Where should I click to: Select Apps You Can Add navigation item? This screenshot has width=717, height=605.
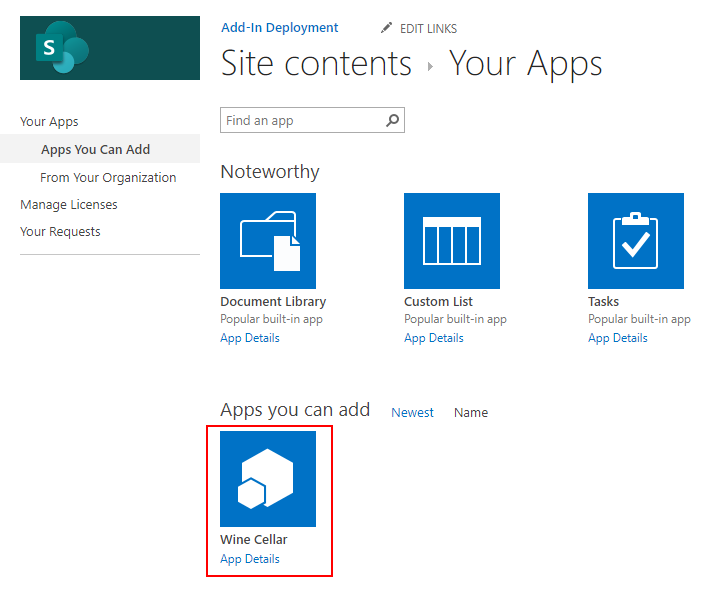click(95, 150)
